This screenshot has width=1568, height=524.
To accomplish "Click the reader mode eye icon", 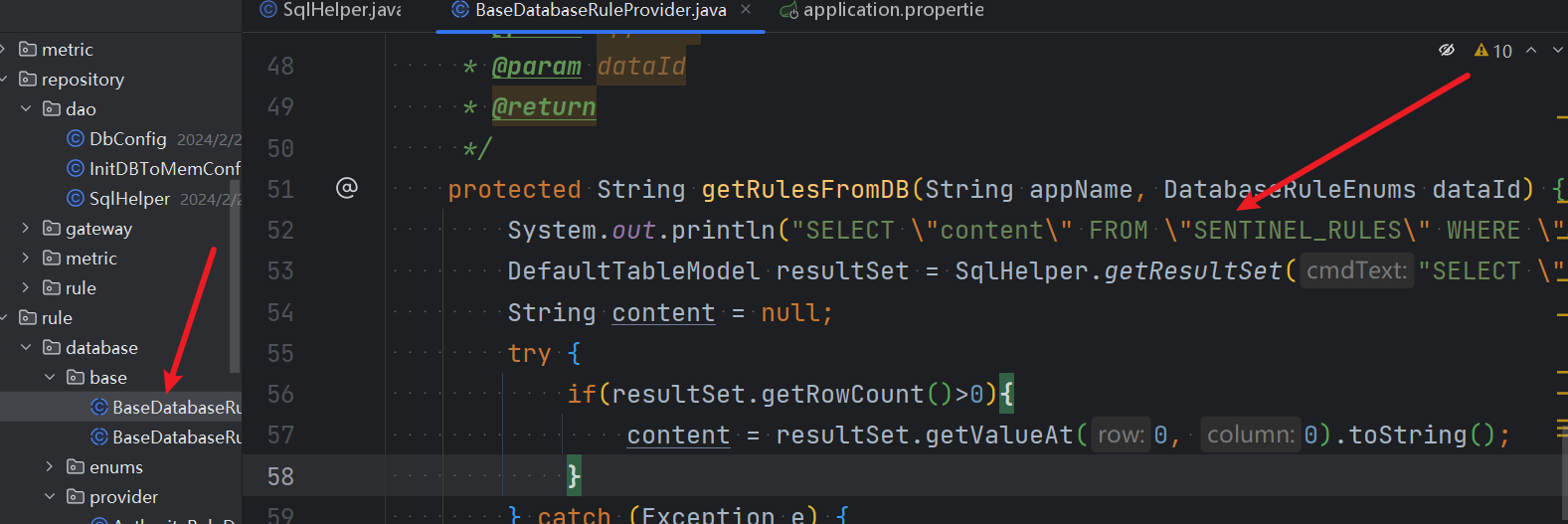I will [x=1447, y=50].
